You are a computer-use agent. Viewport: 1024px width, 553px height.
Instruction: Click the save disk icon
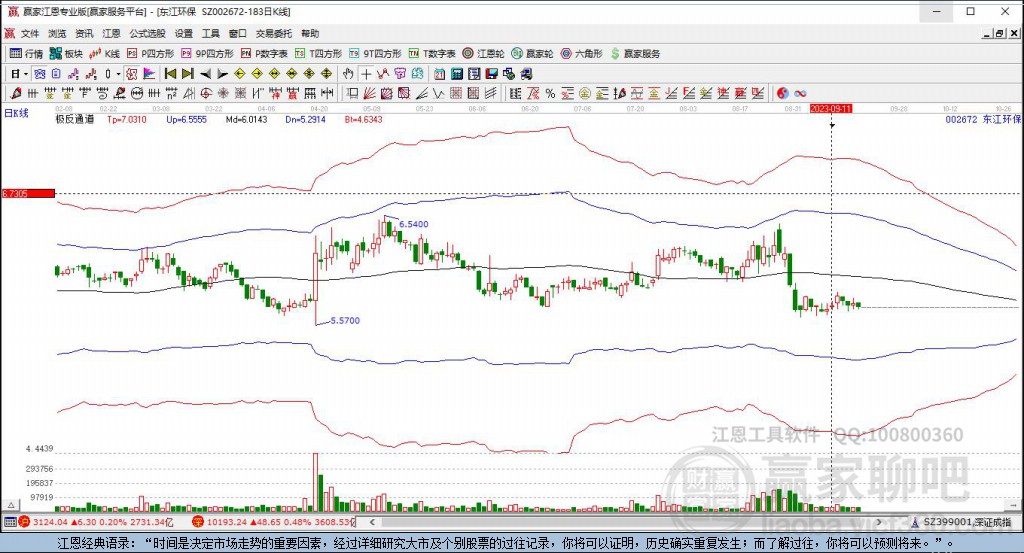[x=491, y=74]
